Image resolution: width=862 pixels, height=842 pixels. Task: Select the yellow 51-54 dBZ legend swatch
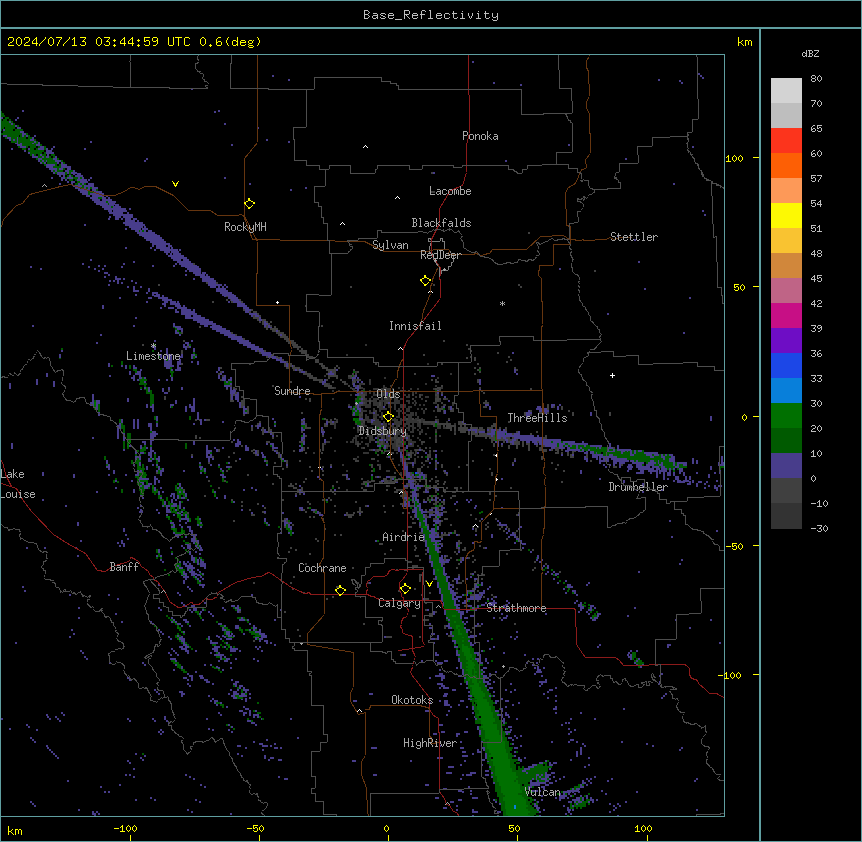(x=786, y=215)
